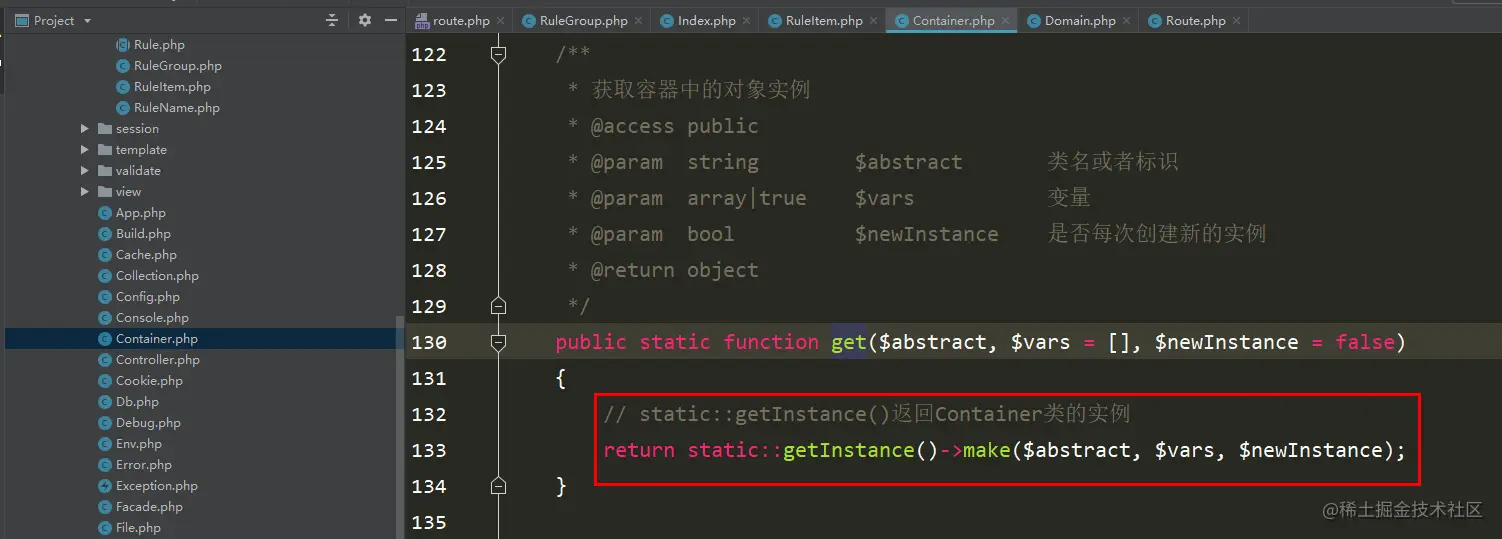The width and height of the screenshot is (1502, 539).
Task: Click the Exception.php class icon
Action: click(x=105, y=486)
